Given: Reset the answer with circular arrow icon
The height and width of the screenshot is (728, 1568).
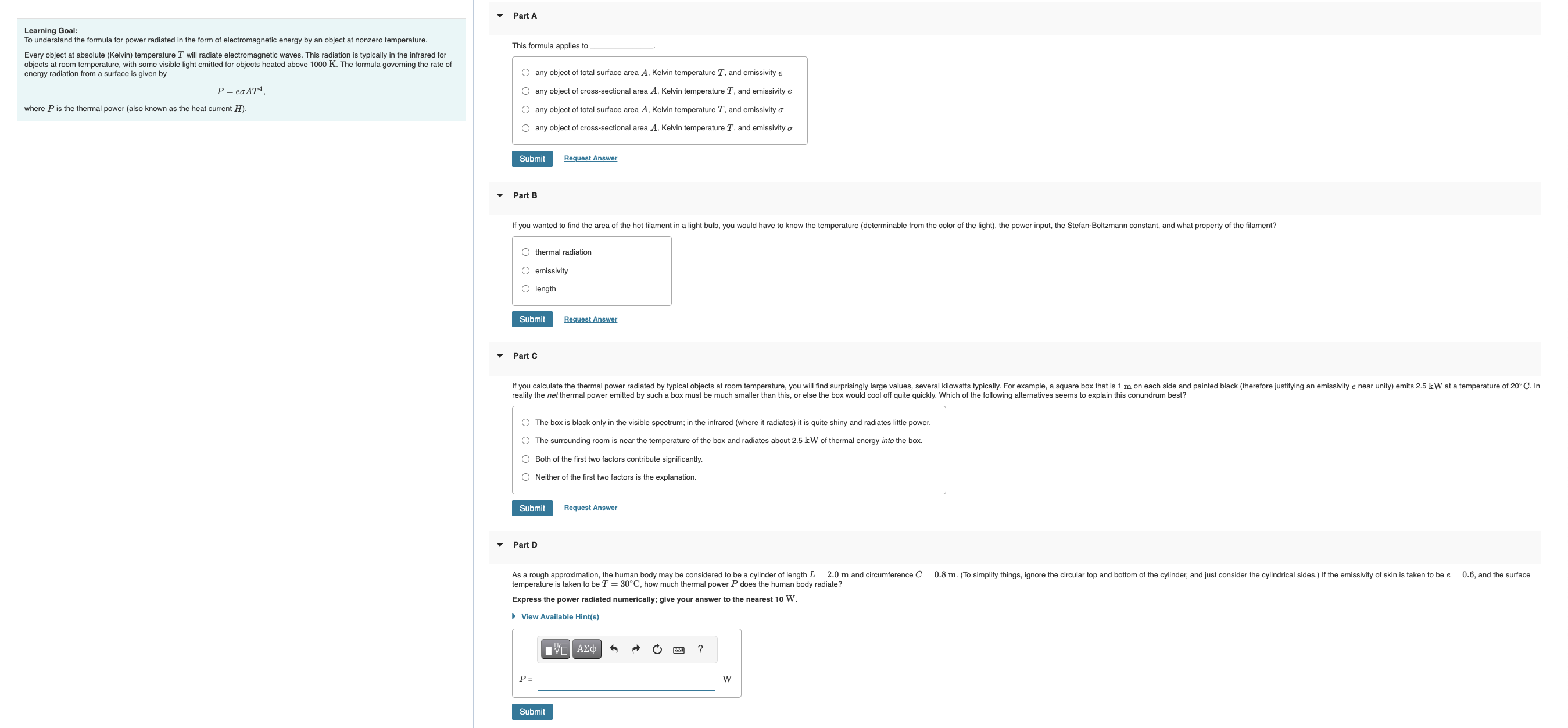Looking at the screenshot, I should [657, 649].
